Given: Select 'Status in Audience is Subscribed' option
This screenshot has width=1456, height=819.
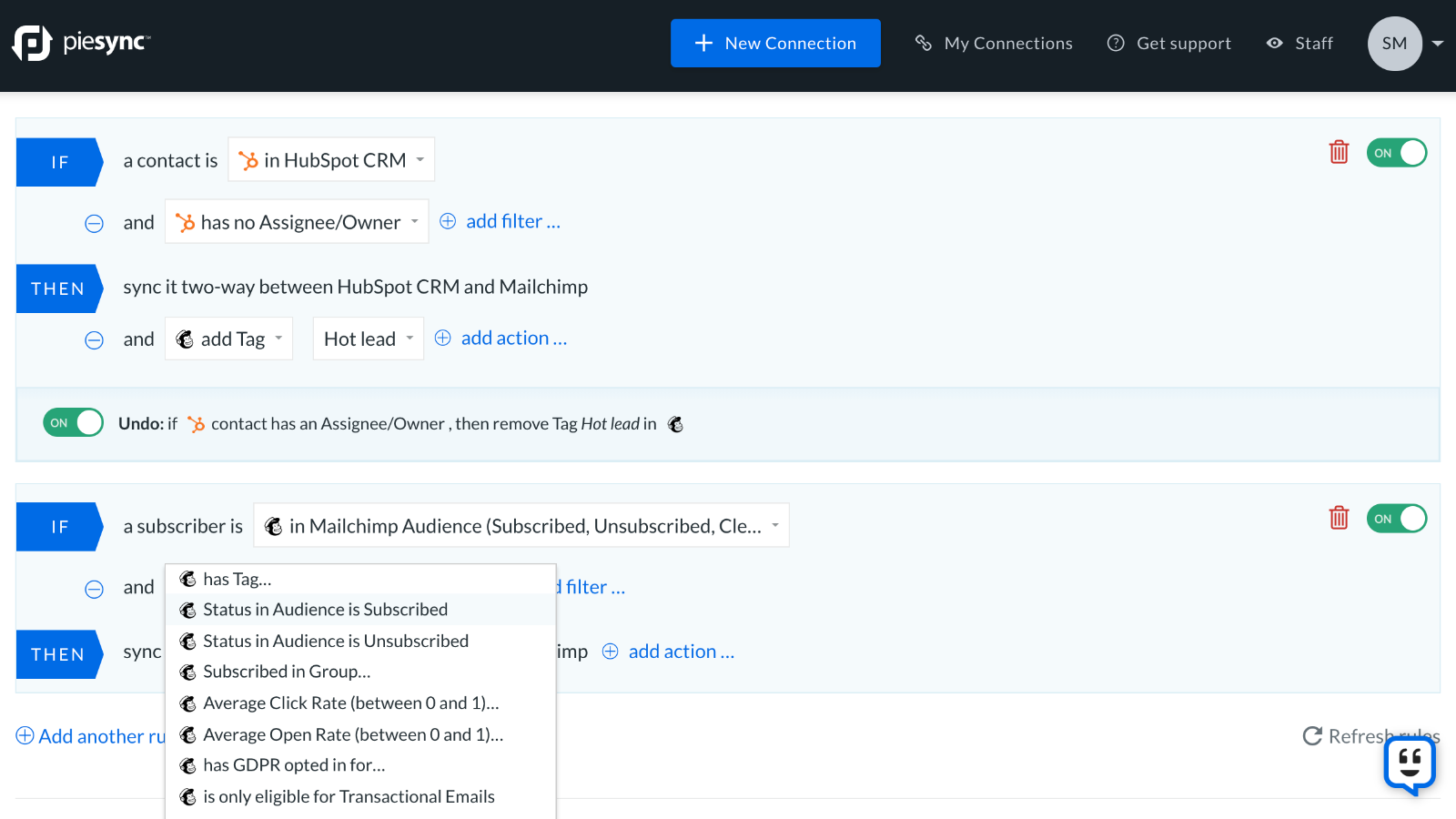Looking at the screenshot, I should click(326, 610).
